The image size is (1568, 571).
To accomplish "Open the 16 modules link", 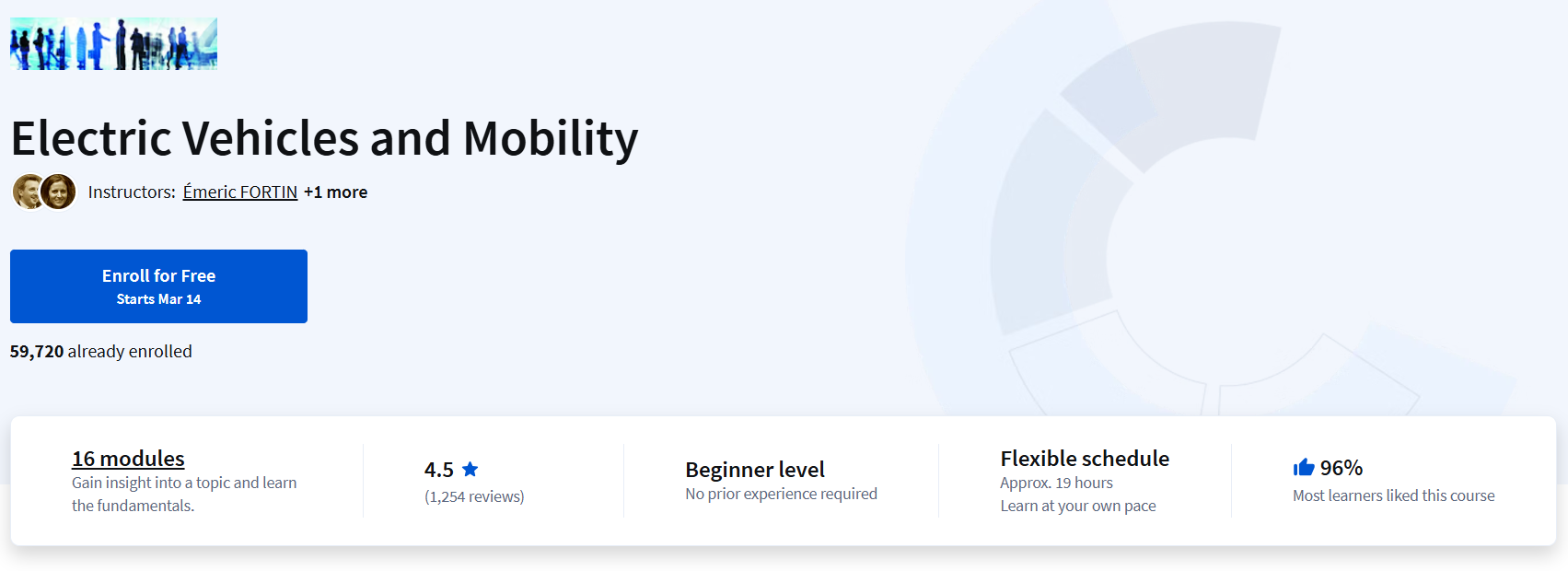I will 128,459.
